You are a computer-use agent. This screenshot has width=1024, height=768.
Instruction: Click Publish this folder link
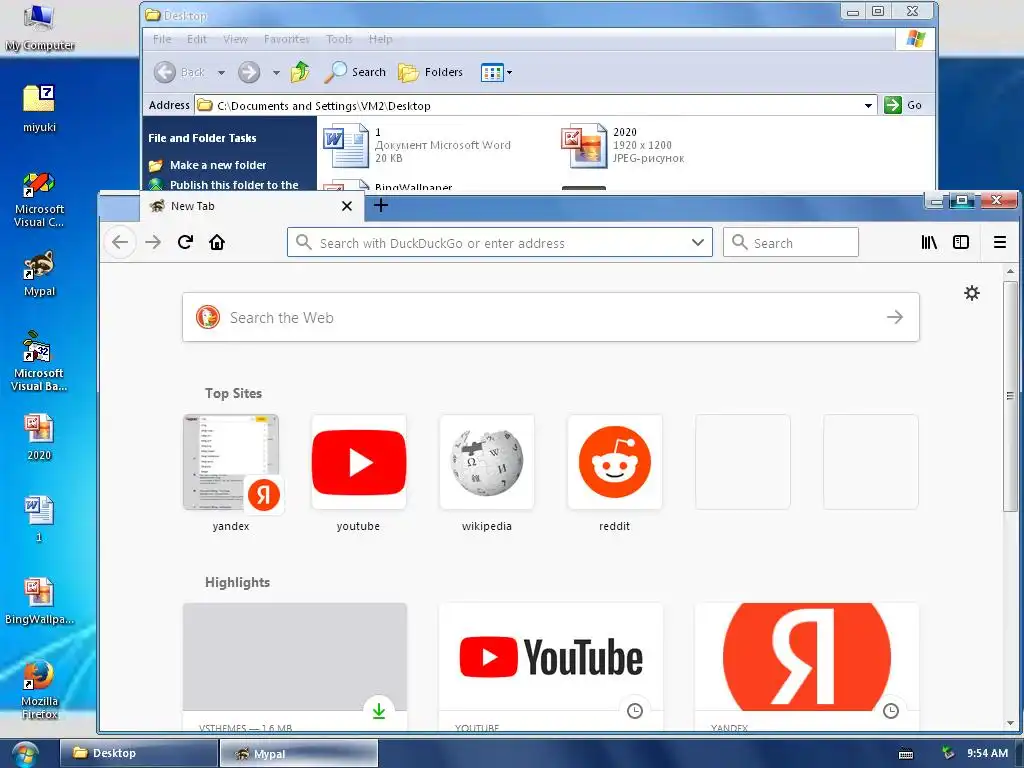(x=234, y=185)
